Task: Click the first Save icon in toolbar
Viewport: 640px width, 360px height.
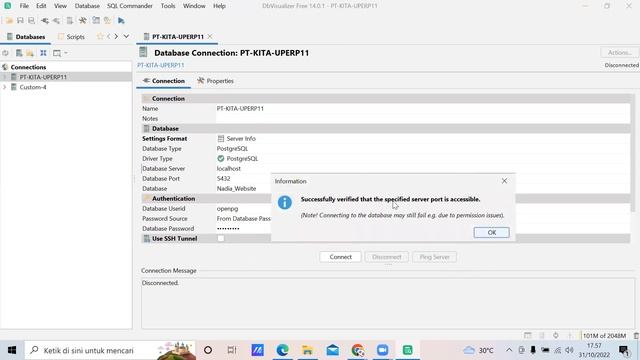Action: (20, 20)
